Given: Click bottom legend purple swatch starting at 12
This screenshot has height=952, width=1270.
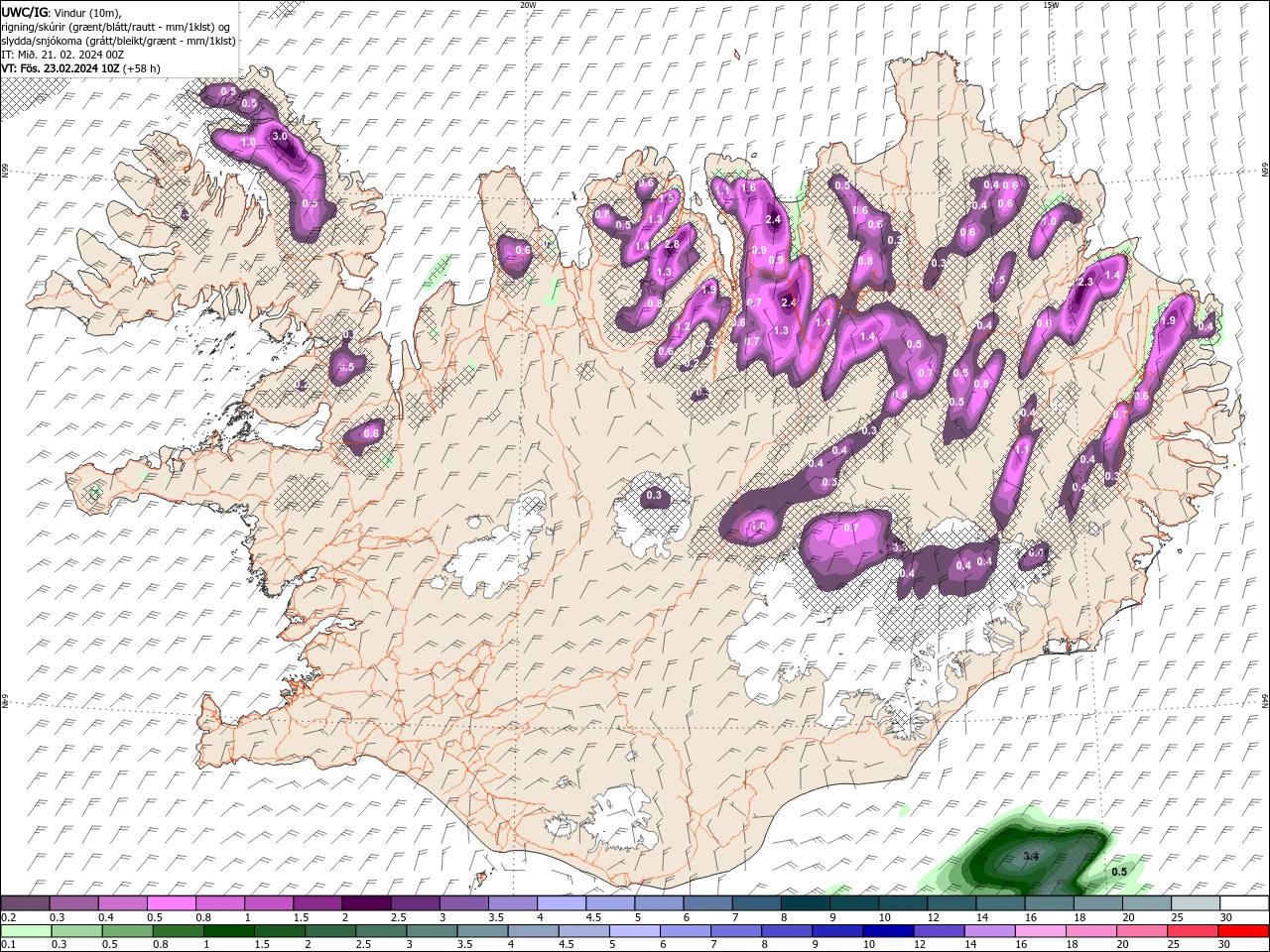Looking at the screenshot, I should (x=940, y=931).
